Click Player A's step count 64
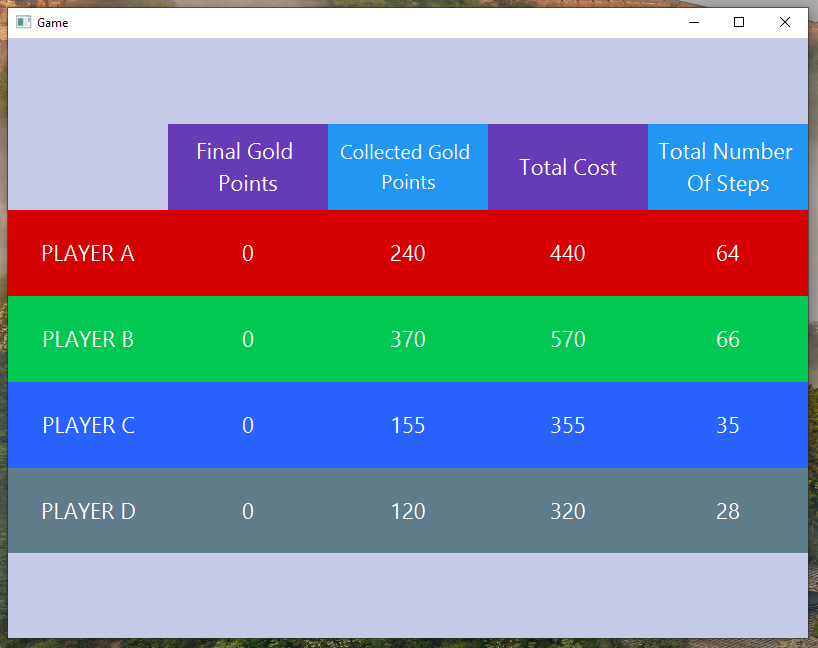The image size is (818, 648). tap(728, 254)
